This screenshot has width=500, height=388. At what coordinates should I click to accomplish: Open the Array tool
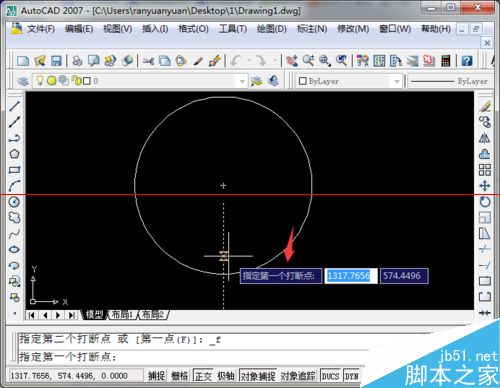485,170
